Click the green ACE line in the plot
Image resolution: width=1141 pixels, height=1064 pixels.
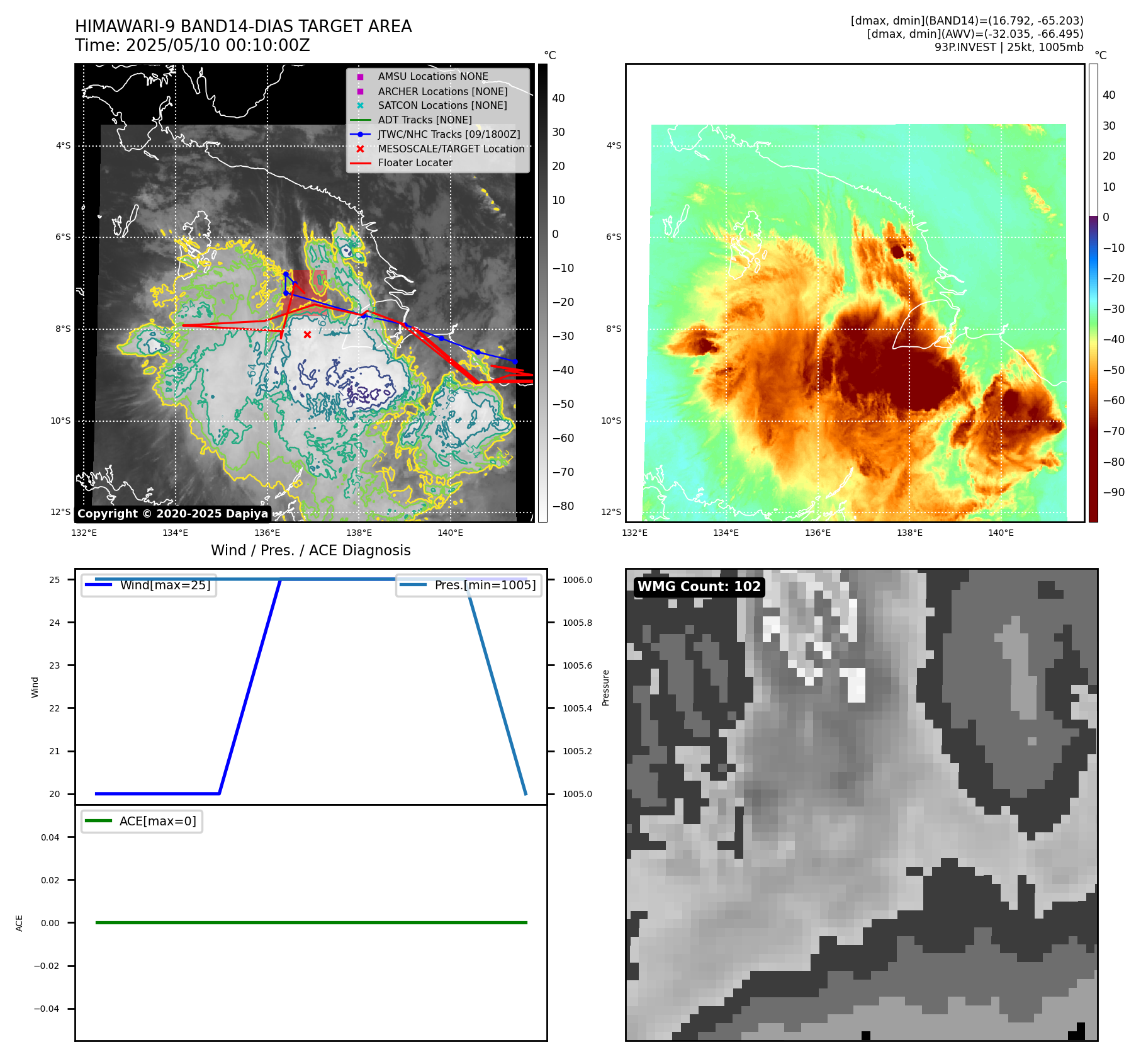[x=311, y=923]
